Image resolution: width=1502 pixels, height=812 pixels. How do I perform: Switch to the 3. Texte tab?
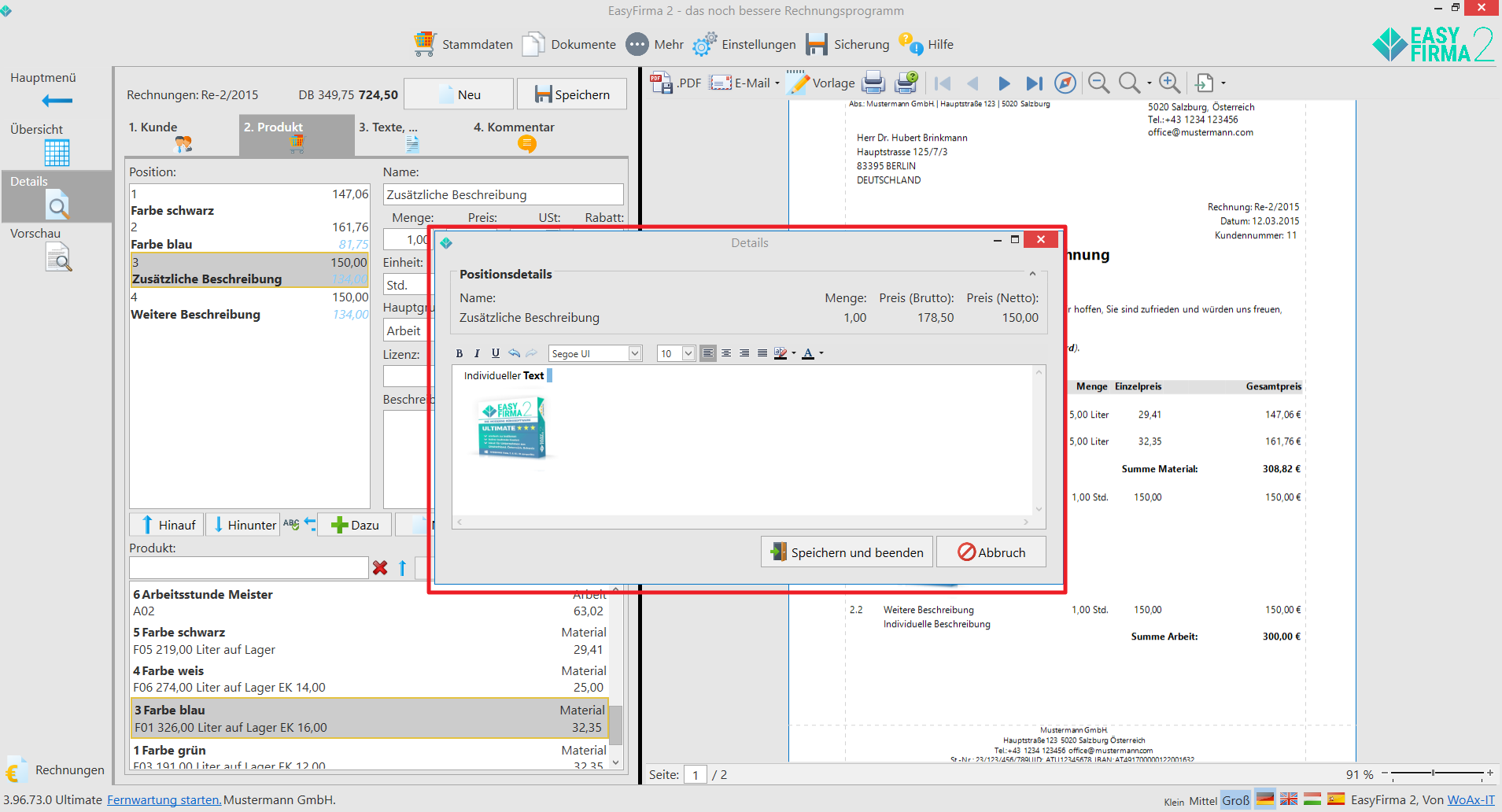click(x=410, y=136)
